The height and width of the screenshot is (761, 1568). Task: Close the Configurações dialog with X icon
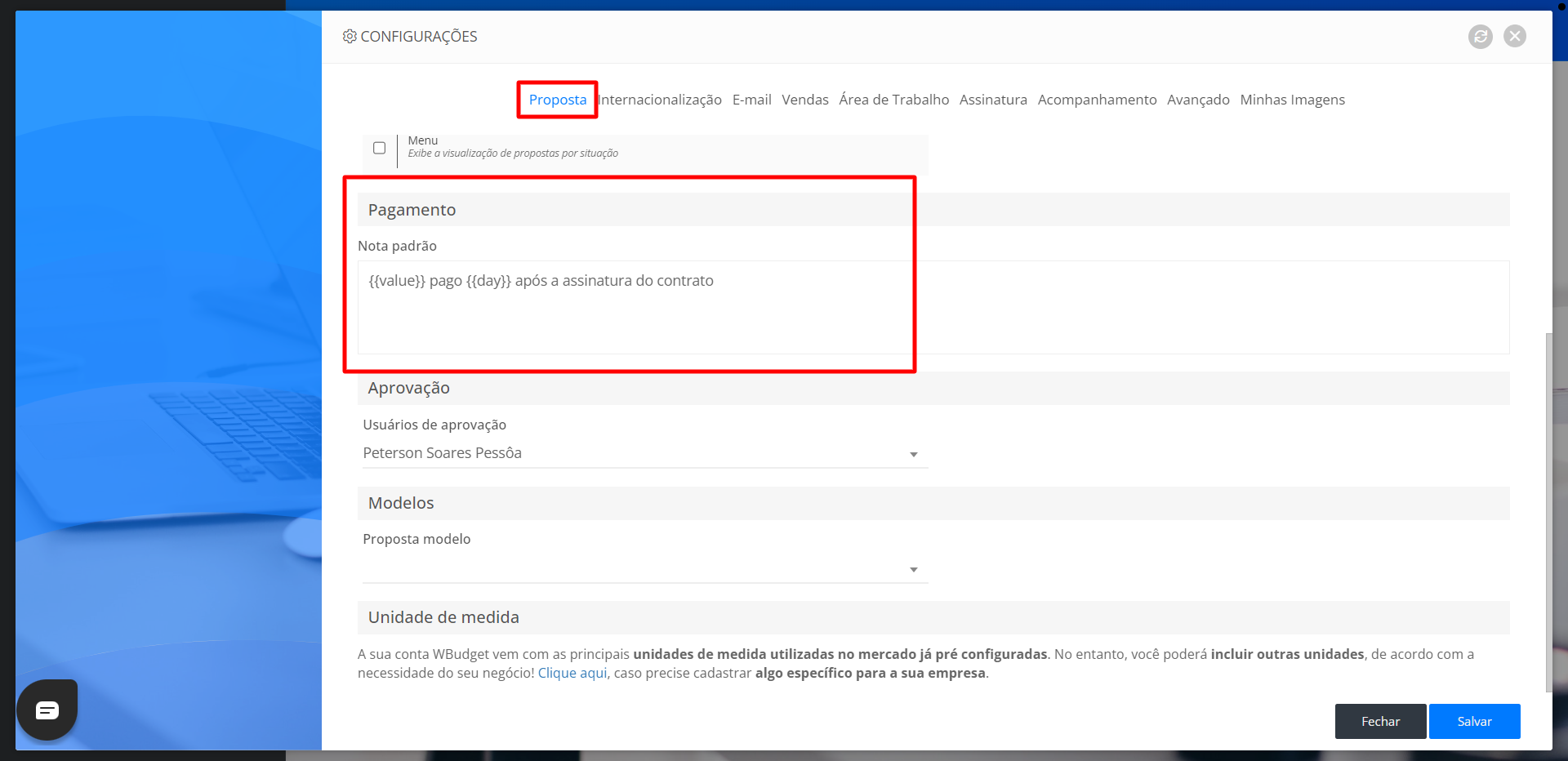(1515, 36)
